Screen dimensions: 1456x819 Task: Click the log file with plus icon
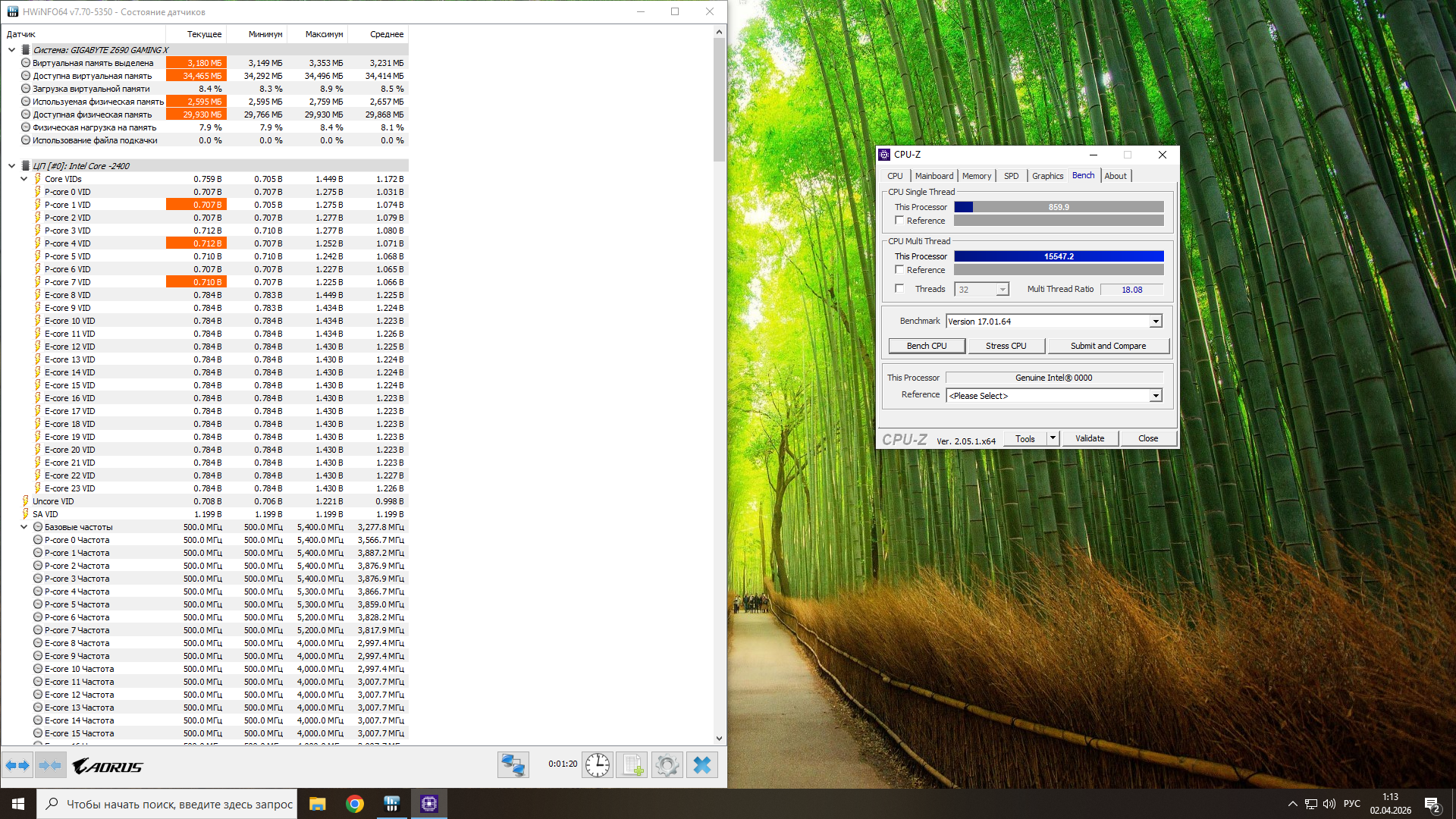632,764
